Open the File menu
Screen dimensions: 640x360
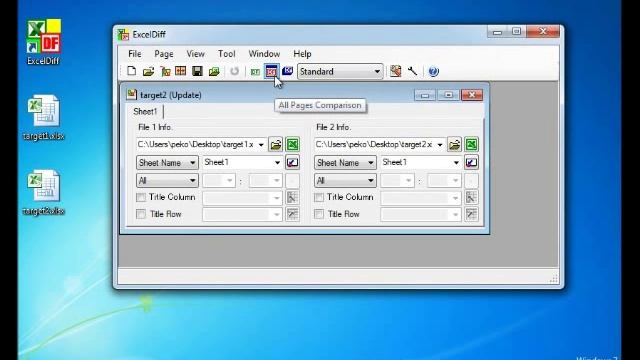click(134, 54)
